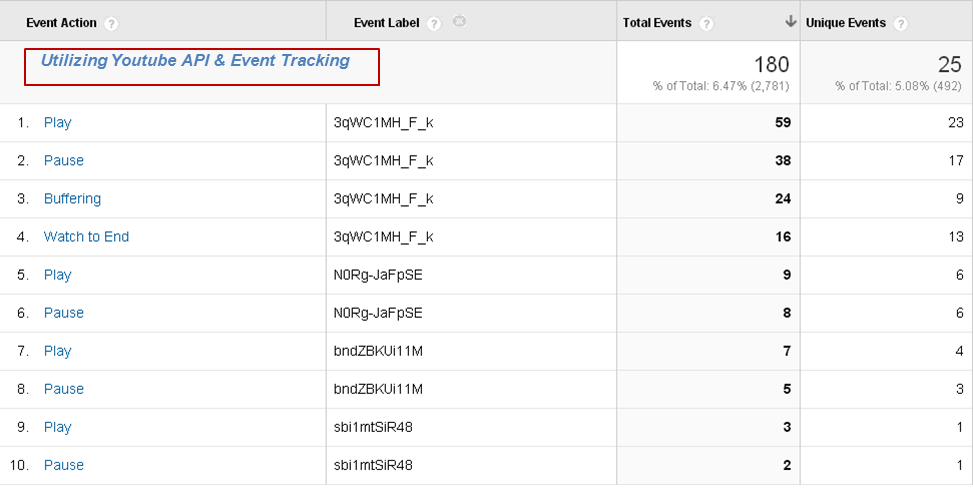Sort by the Unique Events column header
973x490 pixels.
(x=846, y=23)
